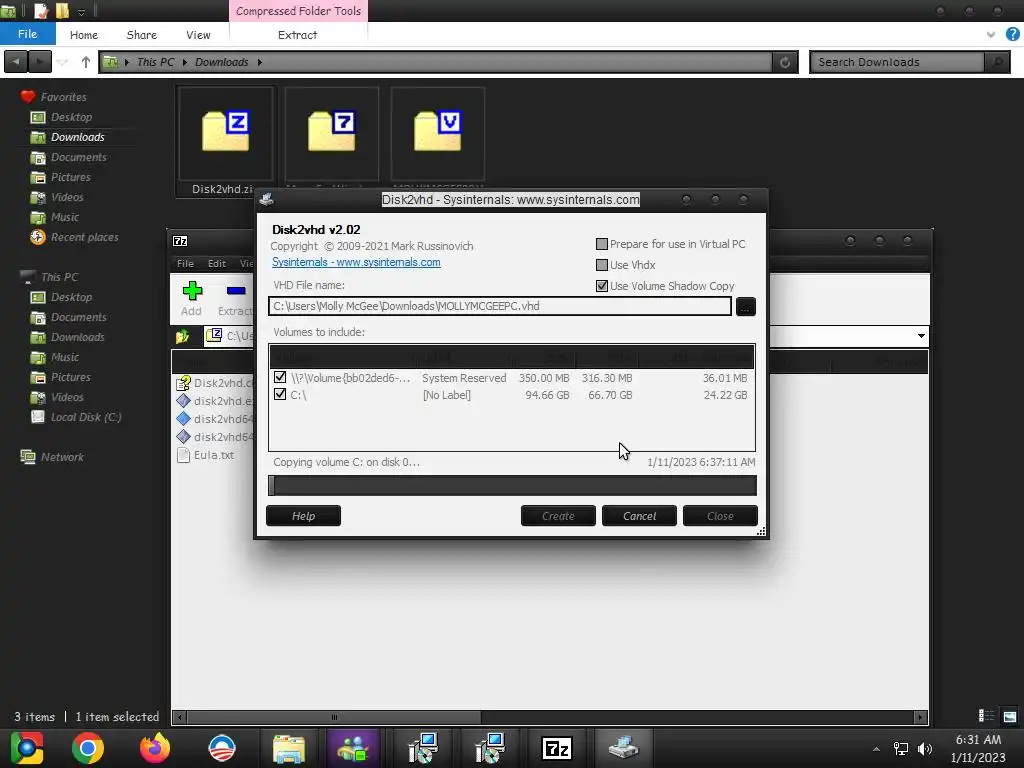The height and width of the screenshot is (768, 1024).
Task: Open the Disk2vhd taskbar button
Action: [624, 748]
